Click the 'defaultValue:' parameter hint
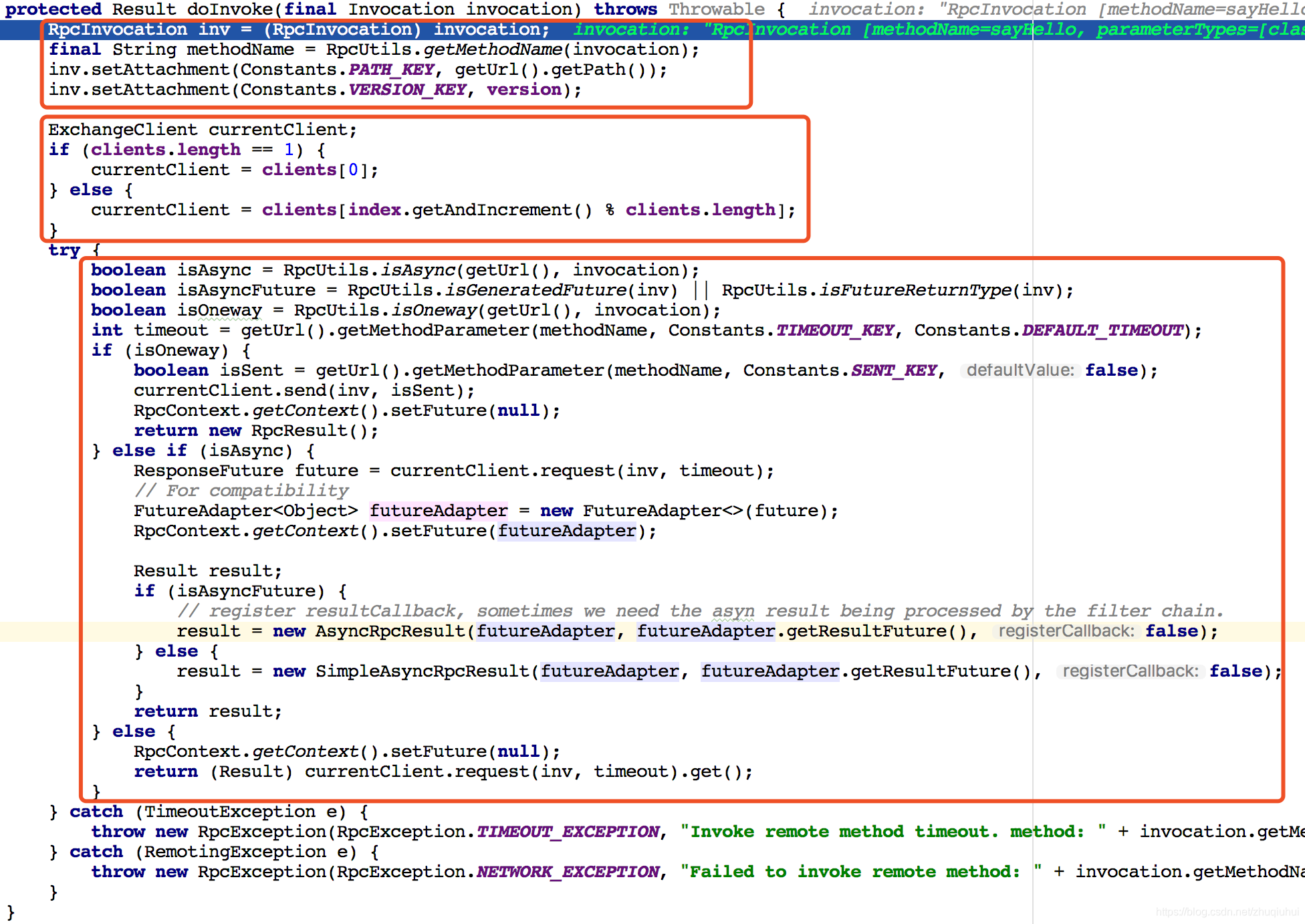This screenshot has height=924, width=1305. pyautogui.click(x=1020, y=370)
